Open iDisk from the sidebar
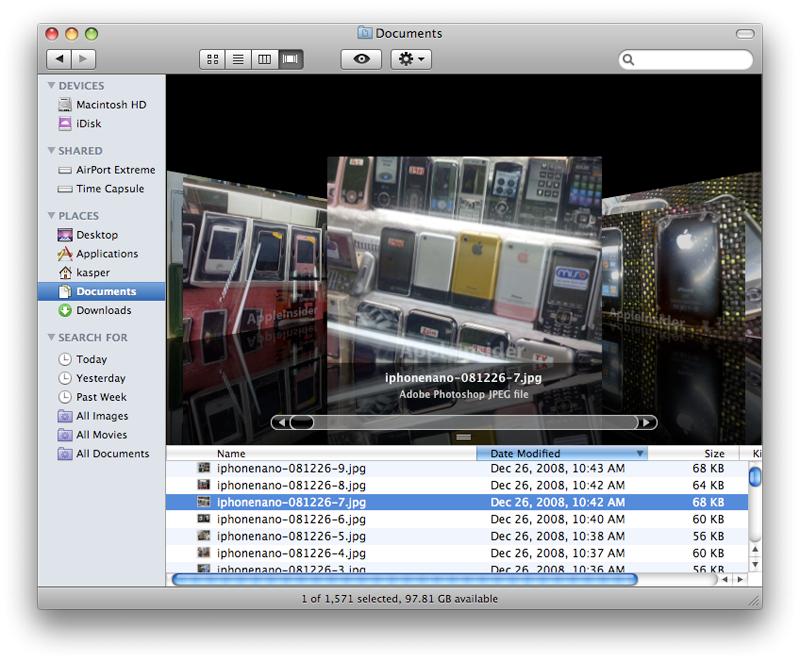Screen dimensions: 800x661 pos(88,124)
